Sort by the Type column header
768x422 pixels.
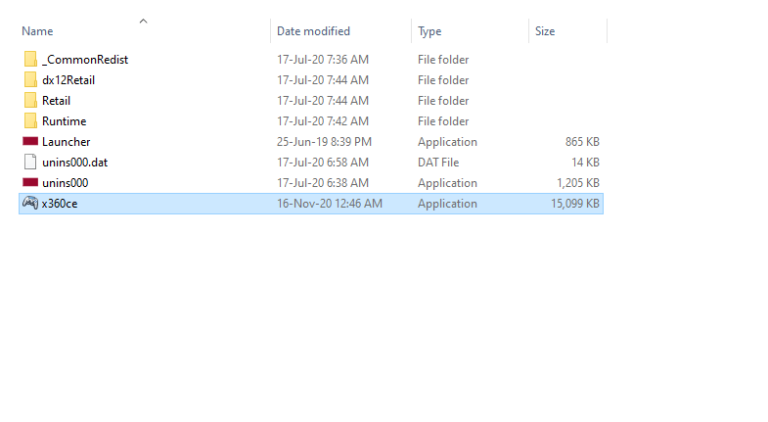pyautogui.click(x=430, y=31)
